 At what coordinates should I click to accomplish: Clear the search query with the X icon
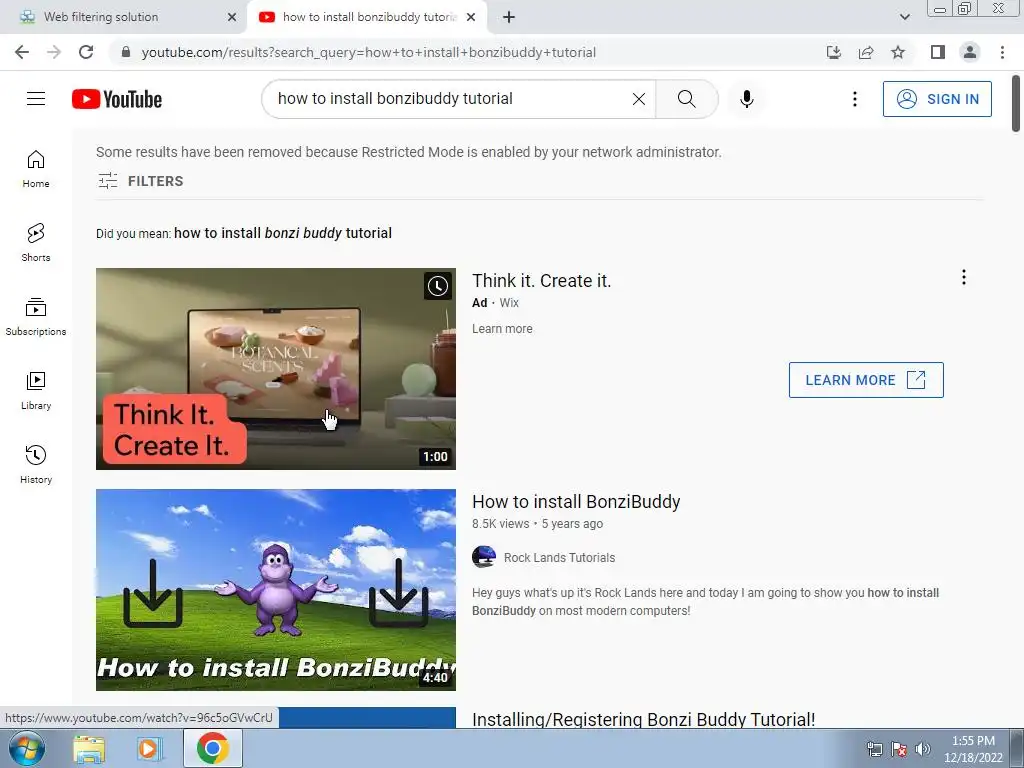tap(639, 99)
